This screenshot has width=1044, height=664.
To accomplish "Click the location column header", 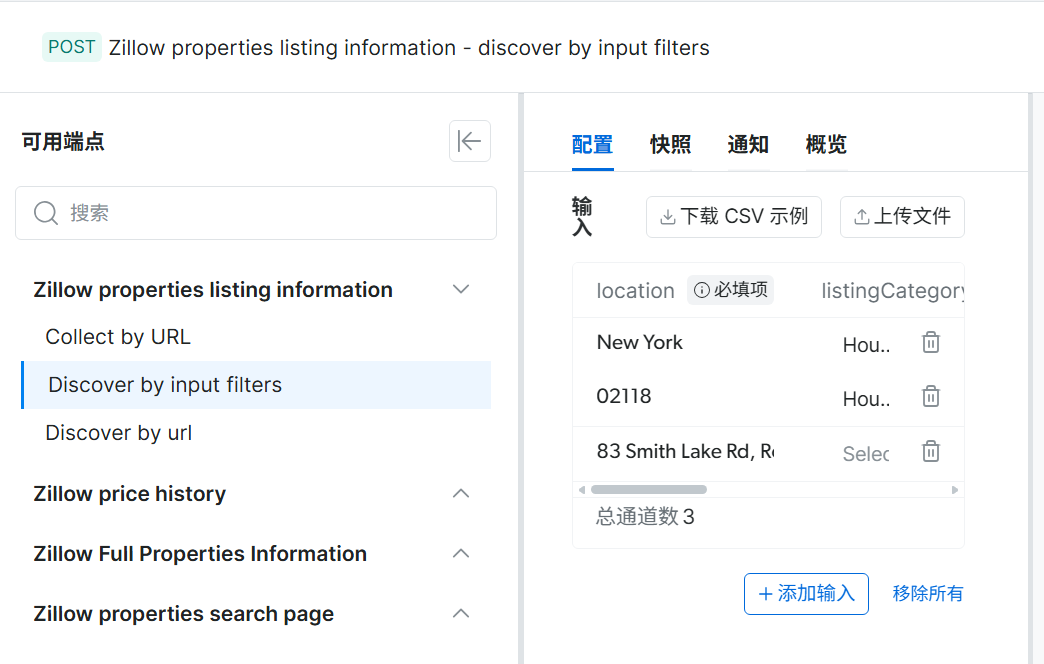I will 635,290.
